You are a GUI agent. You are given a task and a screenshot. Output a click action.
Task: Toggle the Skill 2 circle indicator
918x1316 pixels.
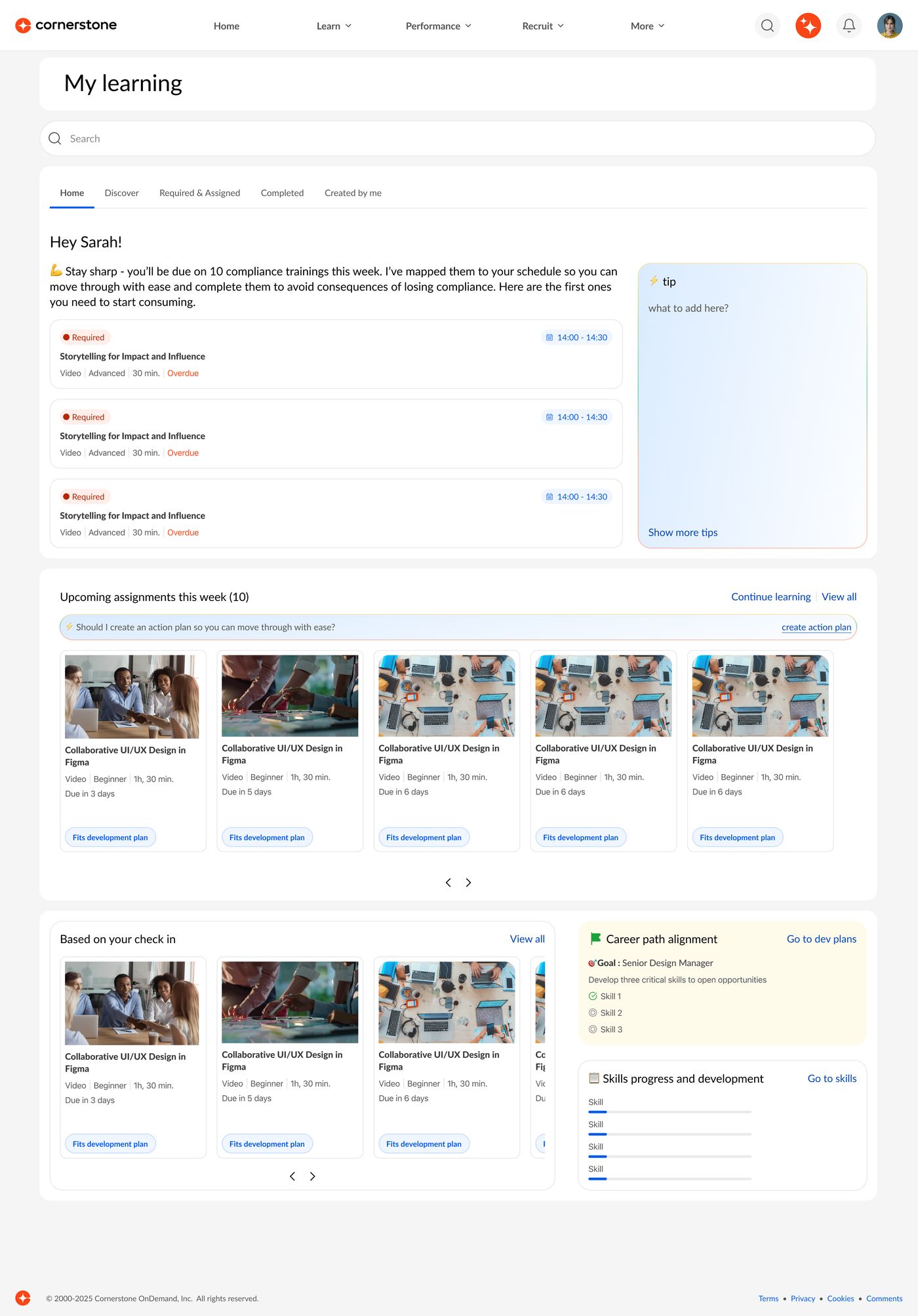pyautogui.click(x=593, y=1013)
